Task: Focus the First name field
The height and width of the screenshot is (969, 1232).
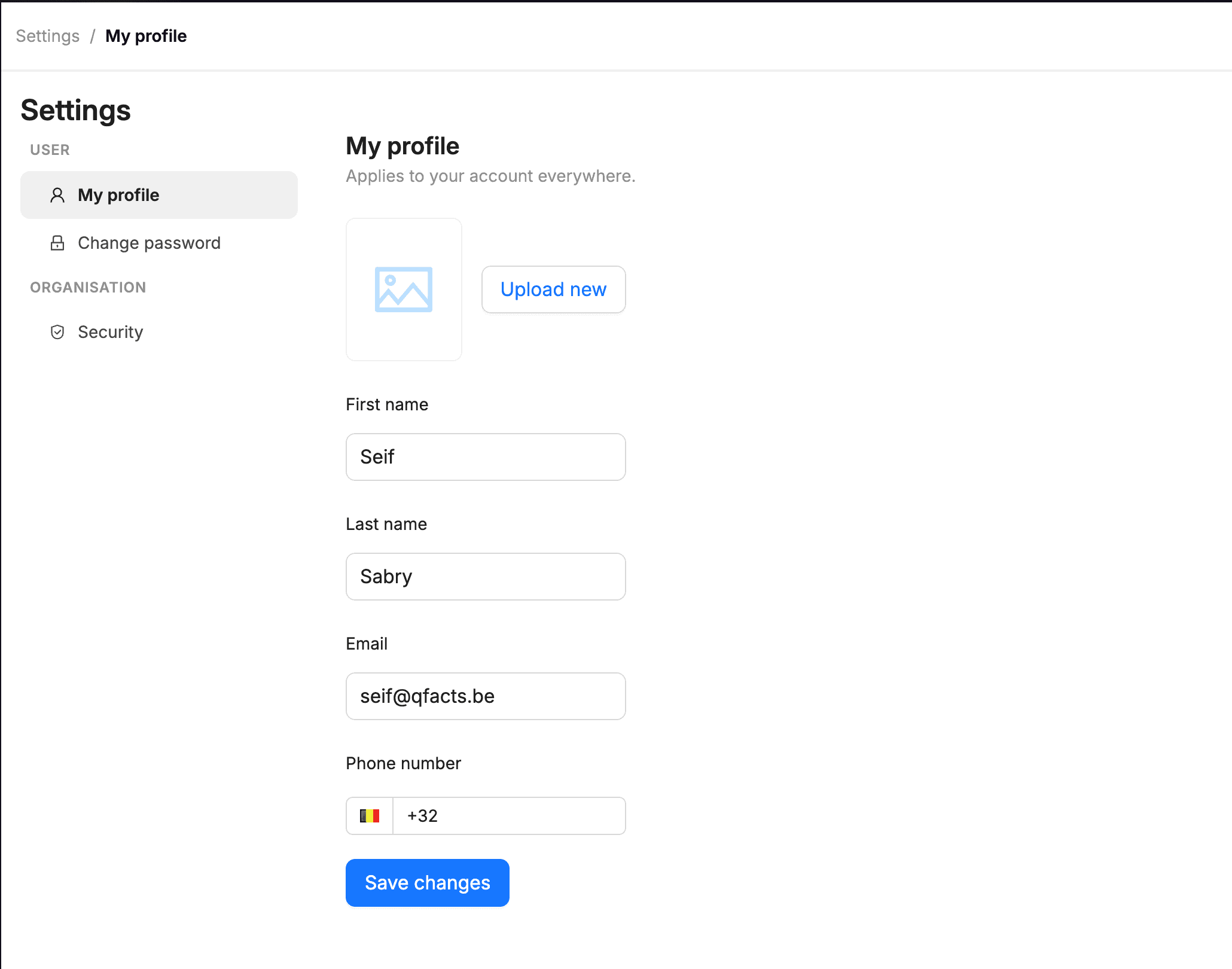Action: (486, 457)
